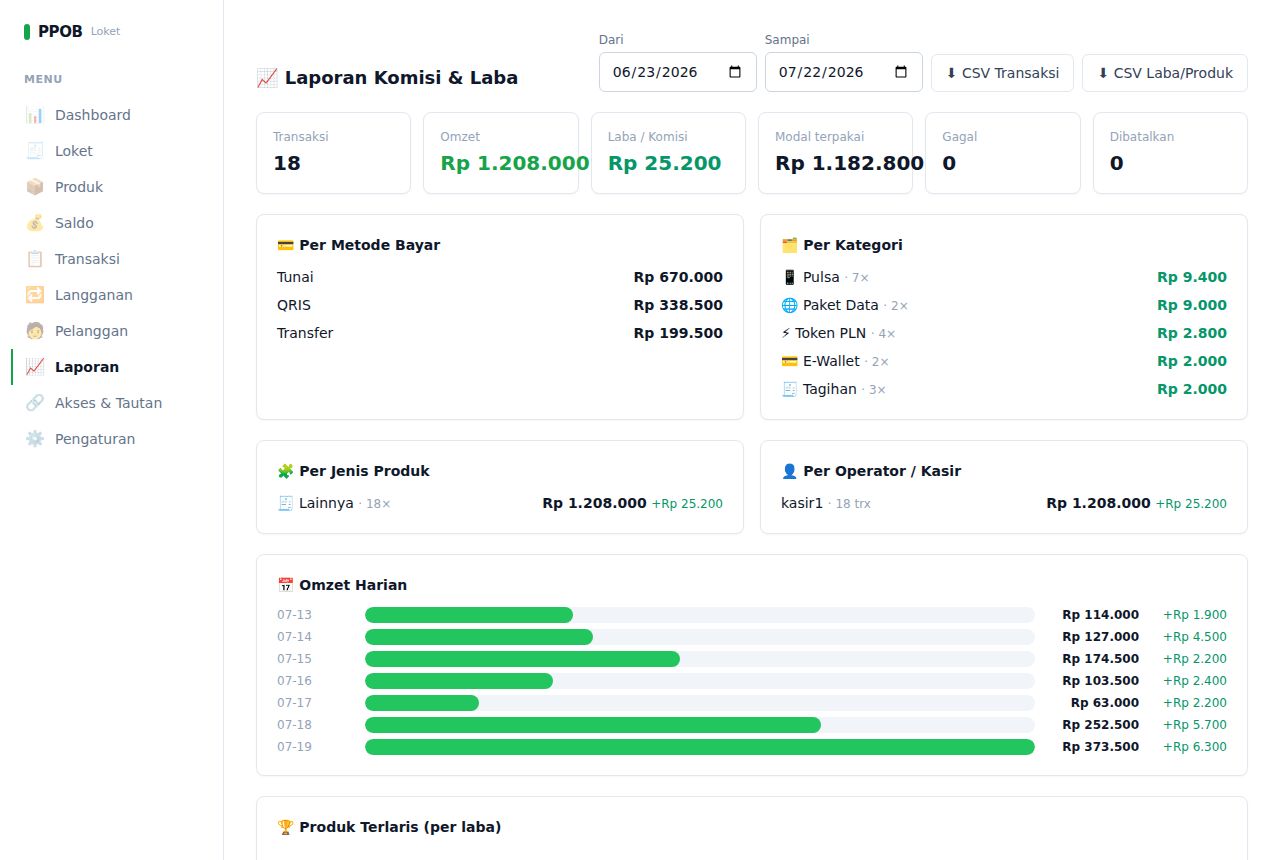Open the Pelanggan page link

click(111, 331)
